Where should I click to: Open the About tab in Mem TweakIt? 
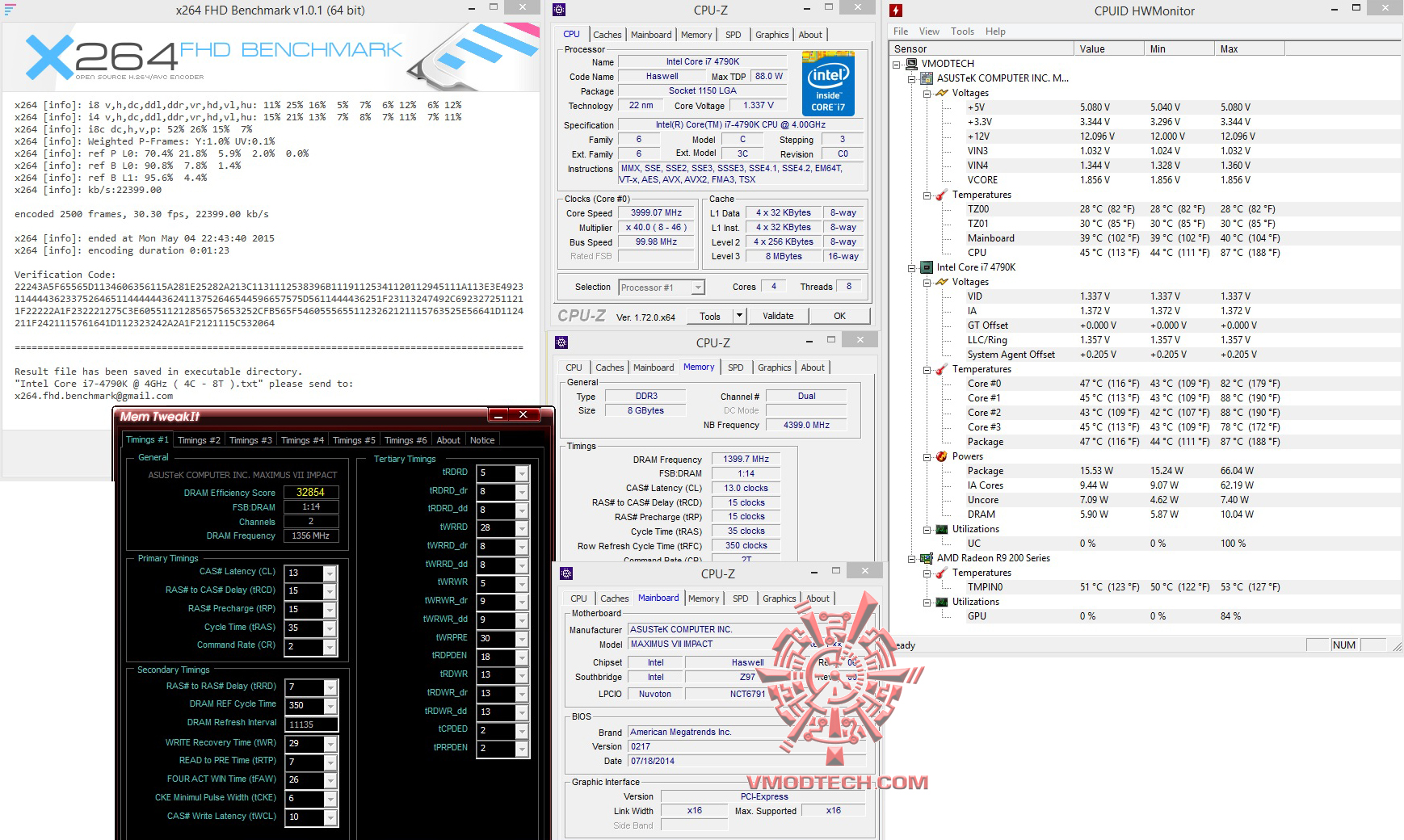click(x=448, y=440)
